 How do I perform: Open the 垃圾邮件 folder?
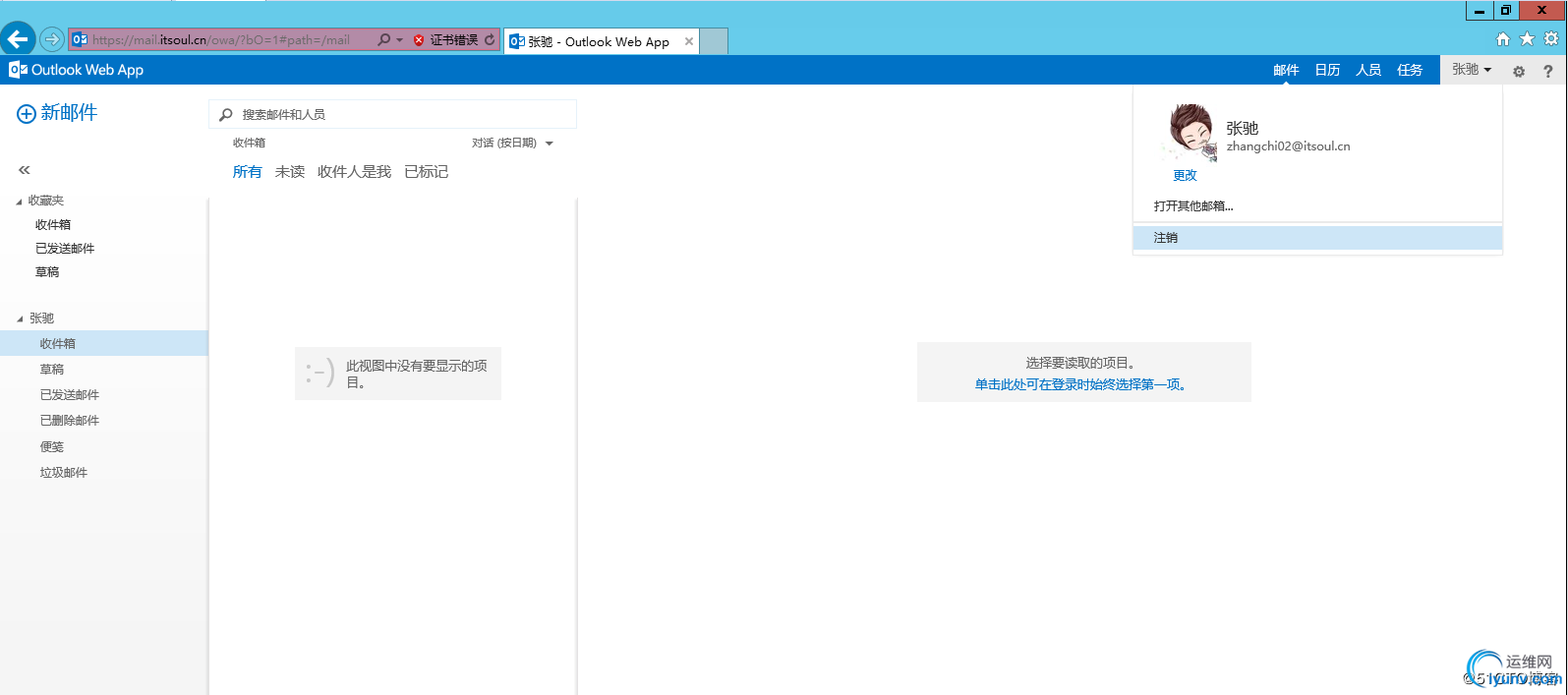tap(64, 473)
